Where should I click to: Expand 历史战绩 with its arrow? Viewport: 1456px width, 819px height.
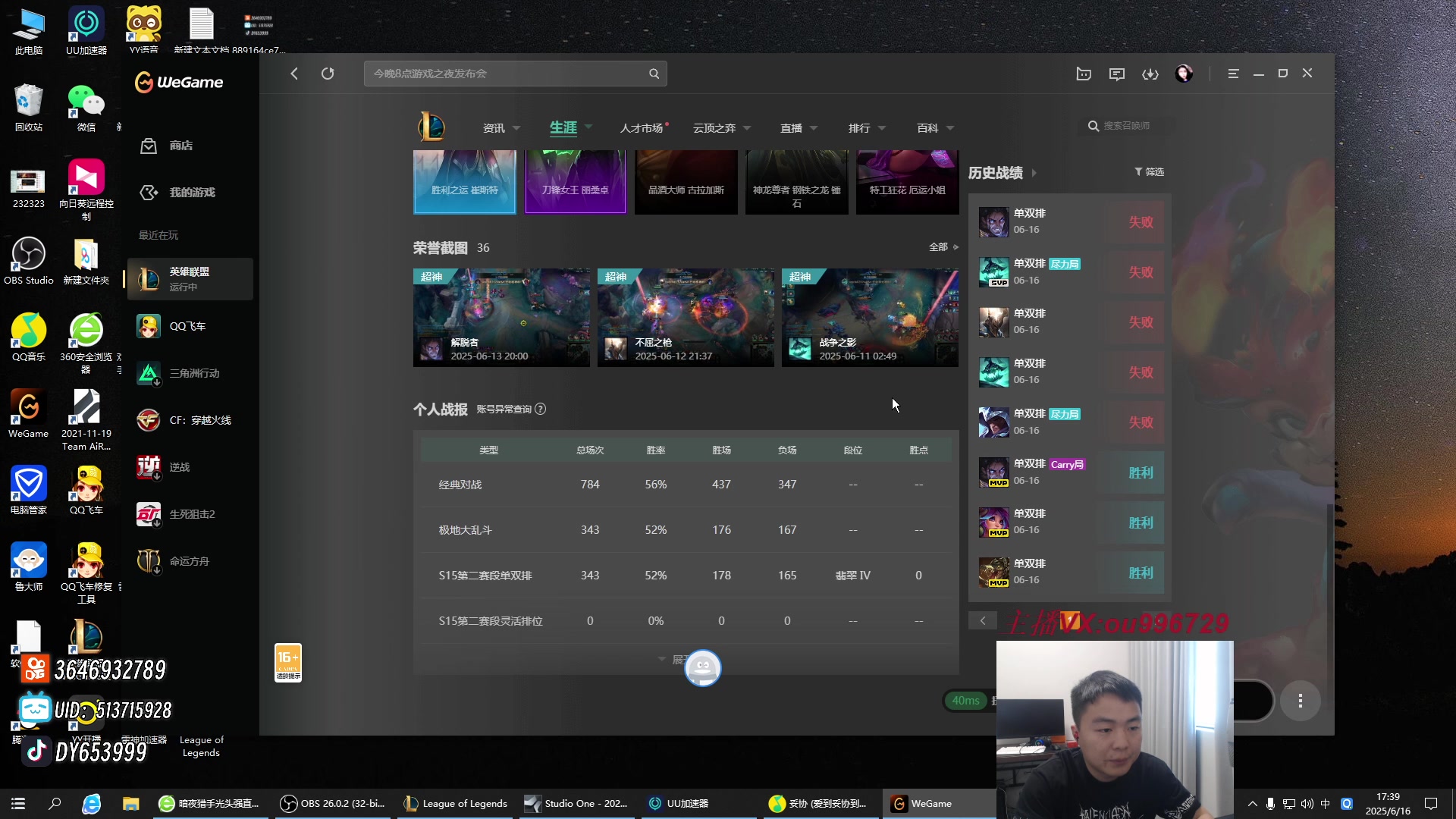[1034, 173]
